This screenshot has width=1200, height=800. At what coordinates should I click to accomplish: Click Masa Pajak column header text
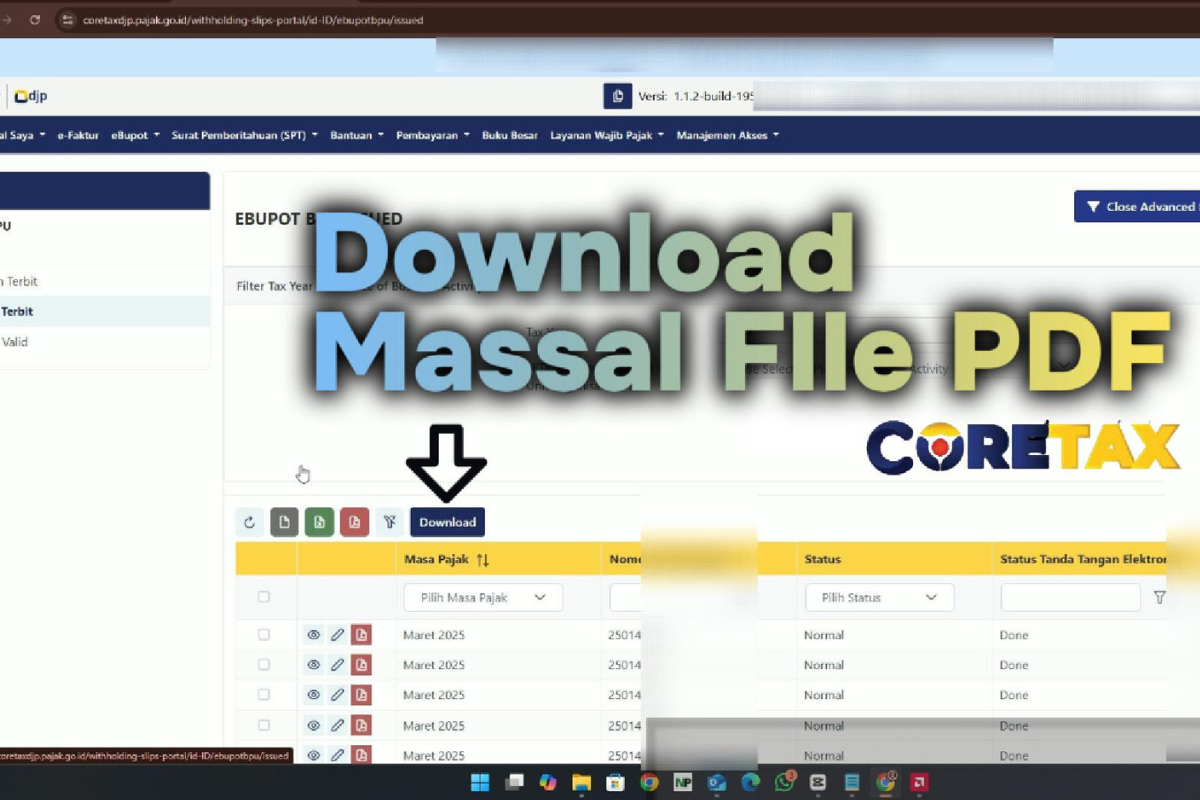(x=436, y=560)
